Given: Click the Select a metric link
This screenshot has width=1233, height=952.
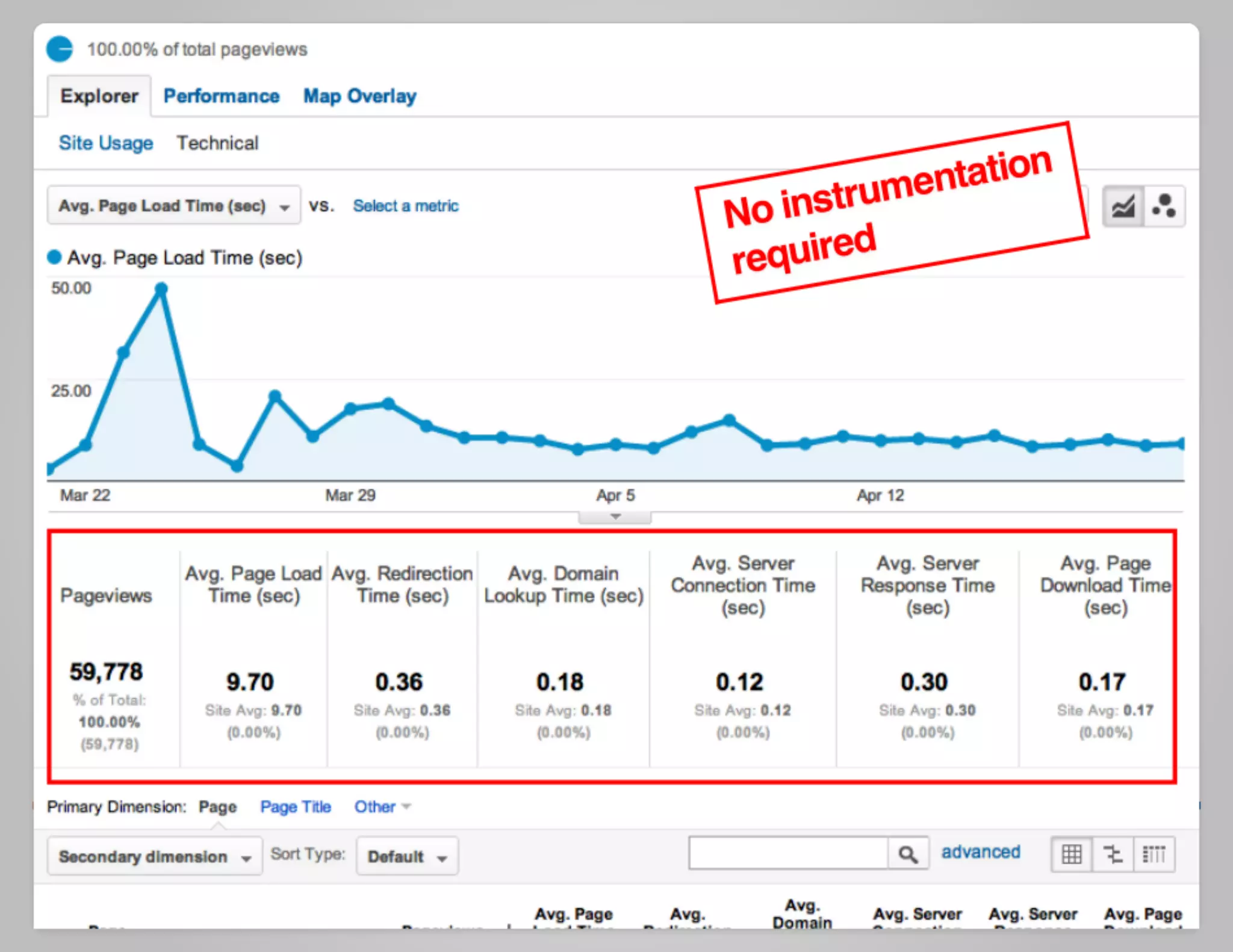Looking at the screenshot, I should pyautogui.click(x=405, y=206).
